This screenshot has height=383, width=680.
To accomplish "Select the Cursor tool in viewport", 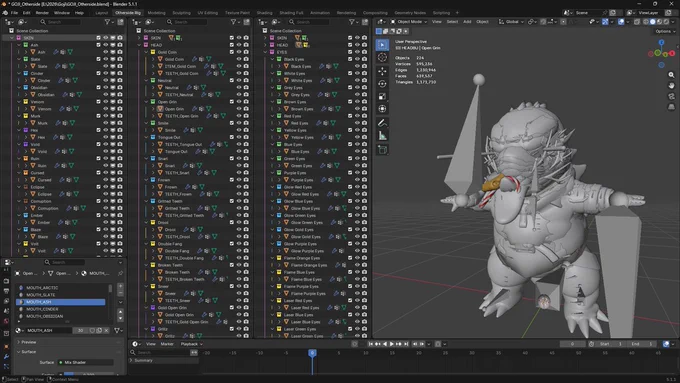I will [x=382, y=57].
